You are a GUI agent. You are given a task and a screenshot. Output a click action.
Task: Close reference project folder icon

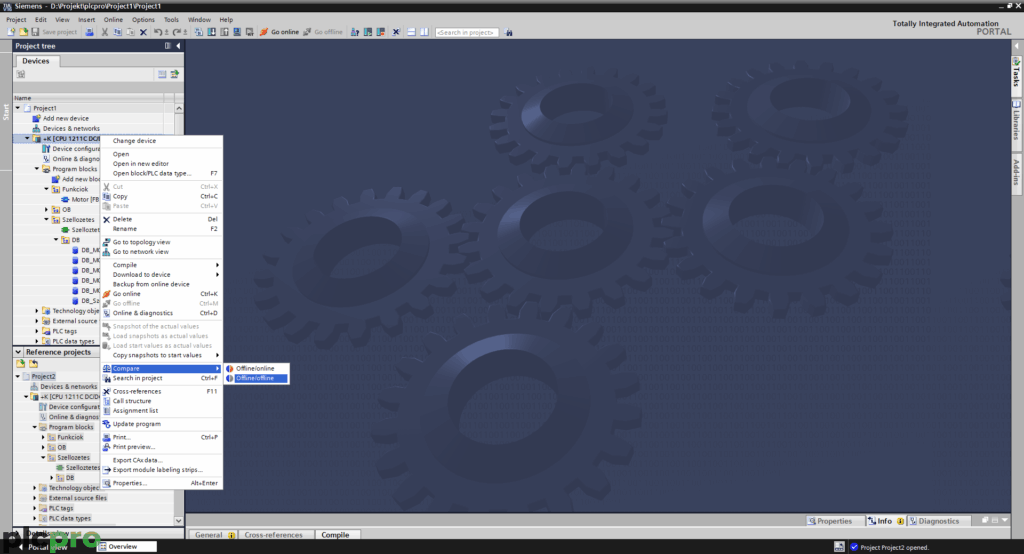33,363
